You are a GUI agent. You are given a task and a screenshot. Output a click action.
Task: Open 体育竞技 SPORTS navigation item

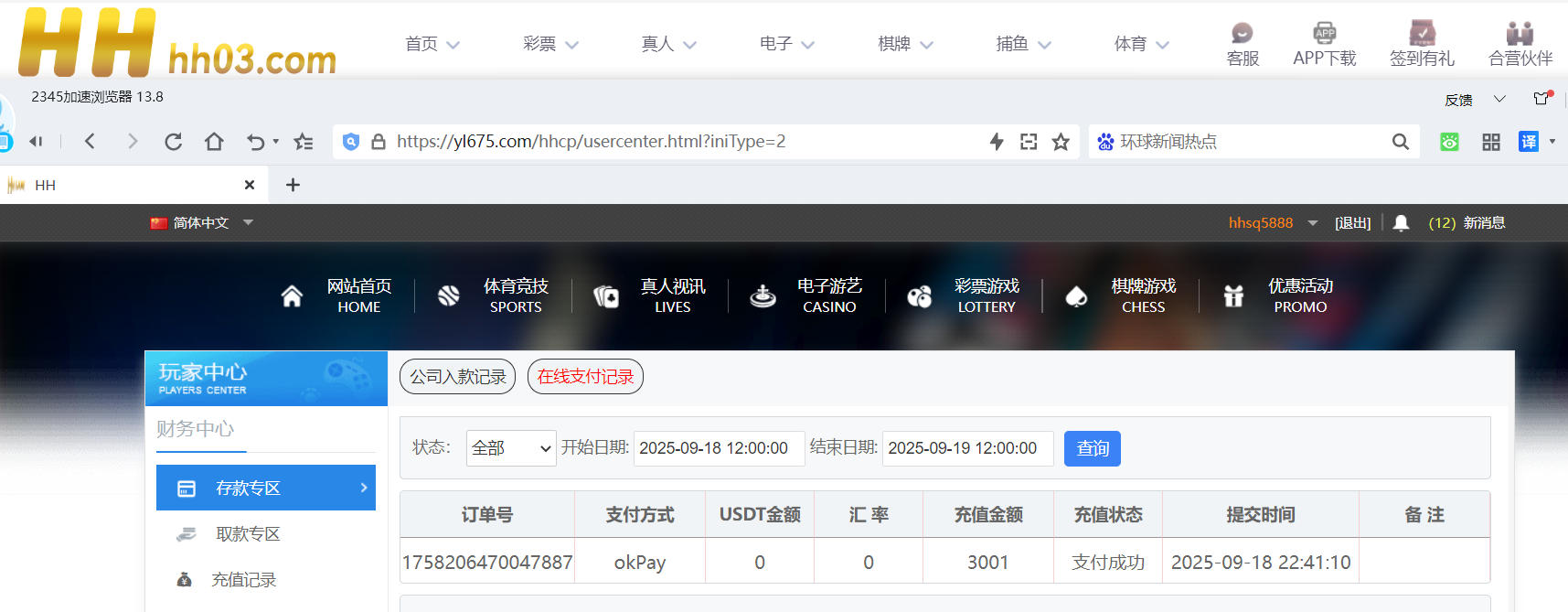[x=515, y=295]
